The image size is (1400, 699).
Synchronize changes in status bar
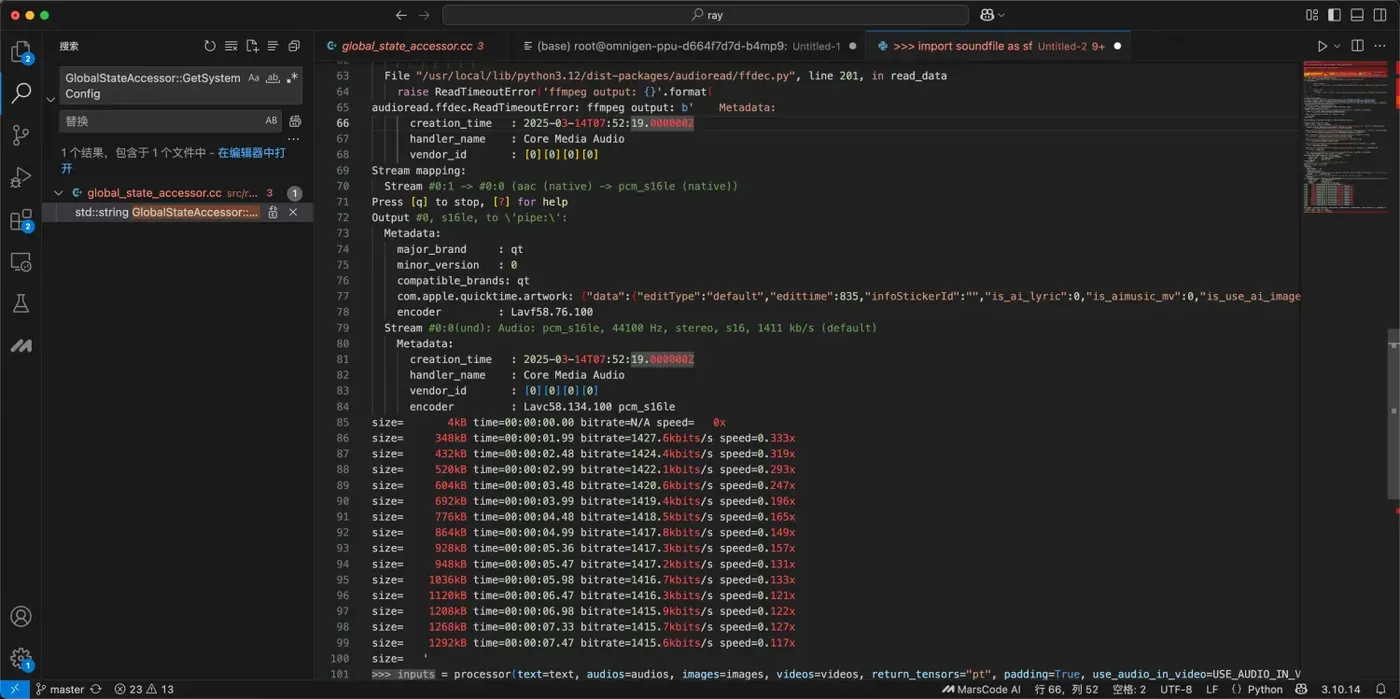[96, 689]
